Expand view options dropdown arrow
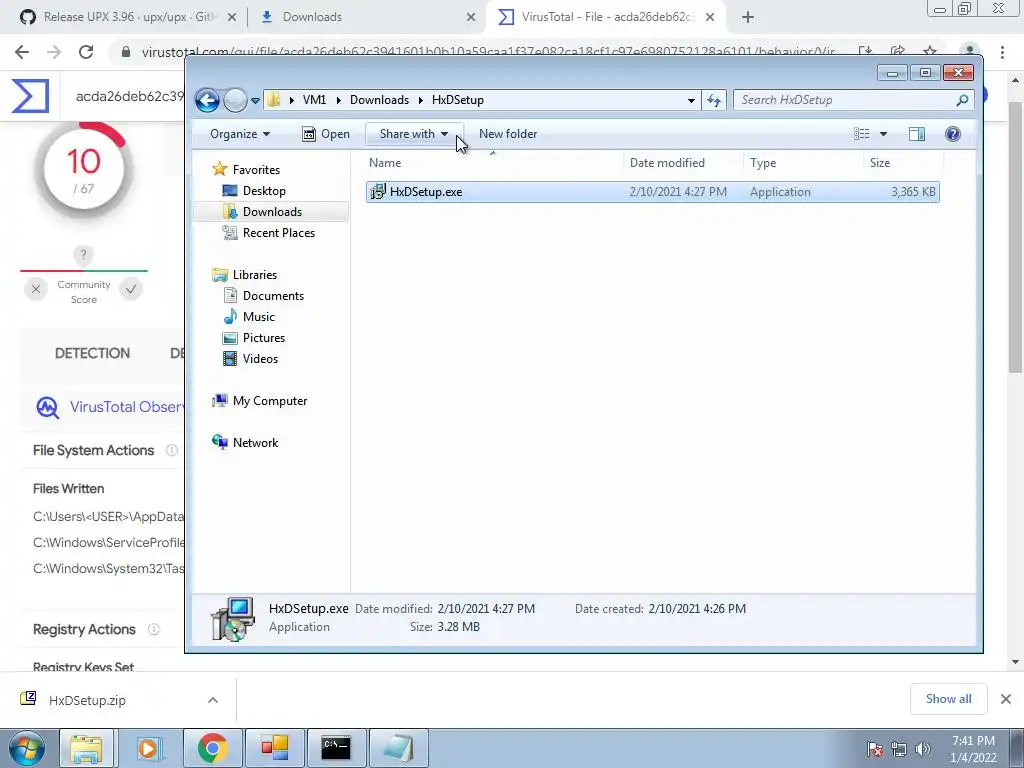Screen dimensions: 1024x768 click(884, 134)
